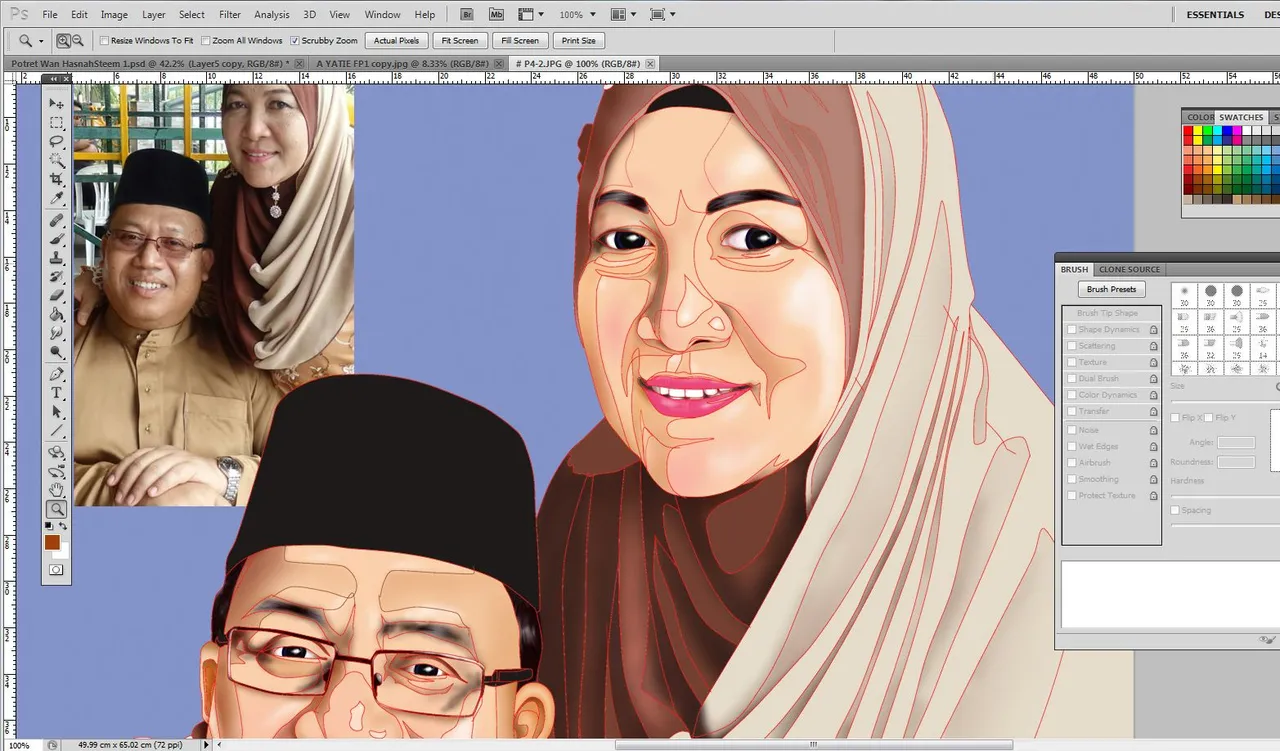Select the Clone Stamp tool
The image size is (1280, 751).
pyautogui.click(x=56, y=259)
